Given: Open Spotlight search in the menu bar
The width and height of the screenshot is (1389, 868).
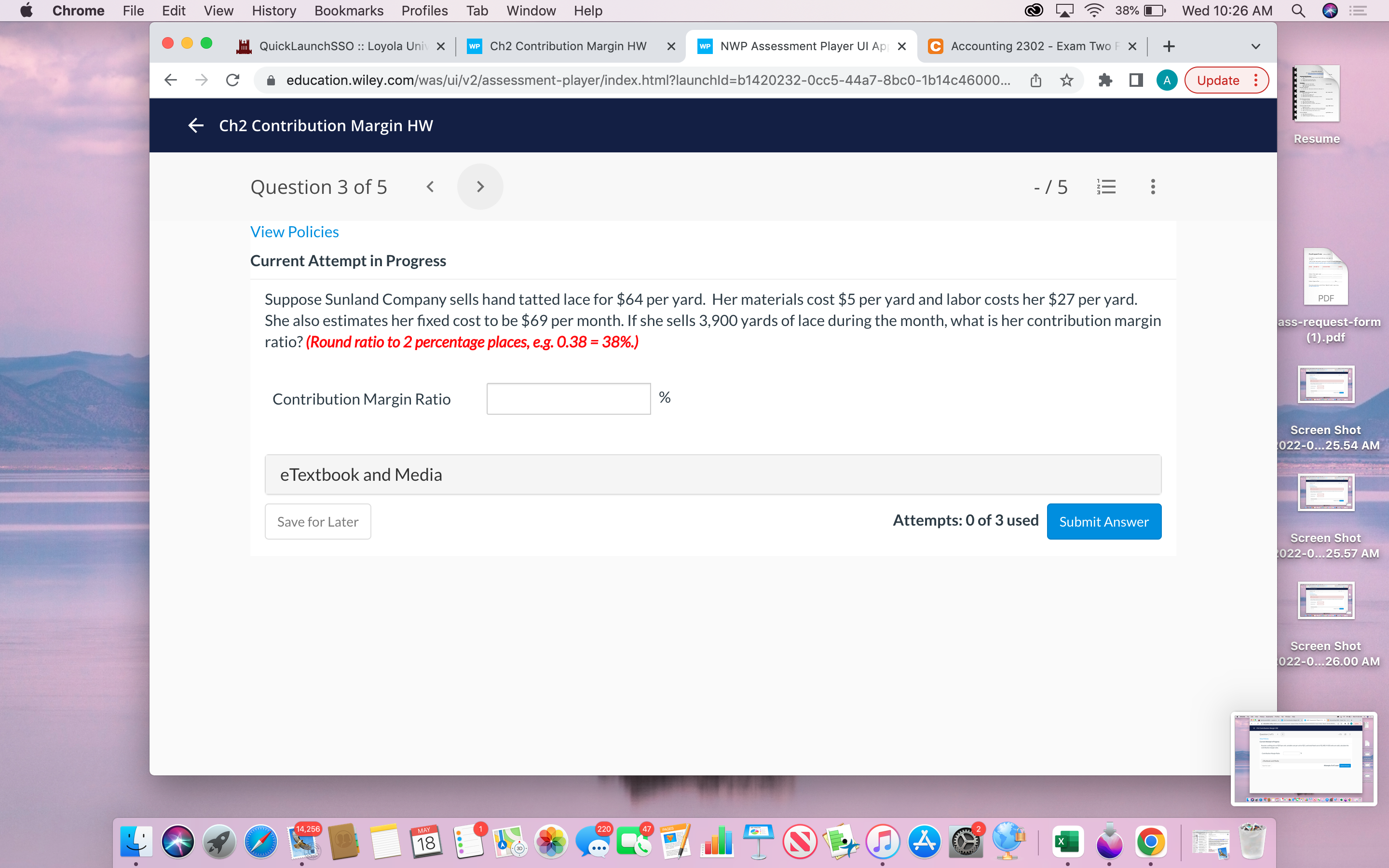Looking at the screenshot, I should pos(1298,10).
